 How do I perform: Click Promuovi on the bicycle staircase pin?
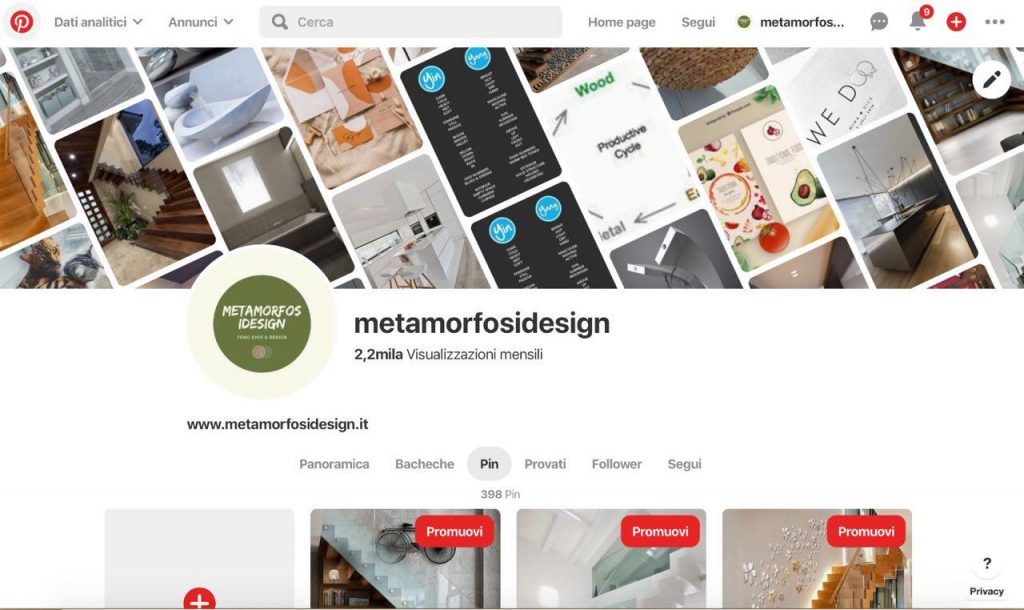[x=455, y=532]
